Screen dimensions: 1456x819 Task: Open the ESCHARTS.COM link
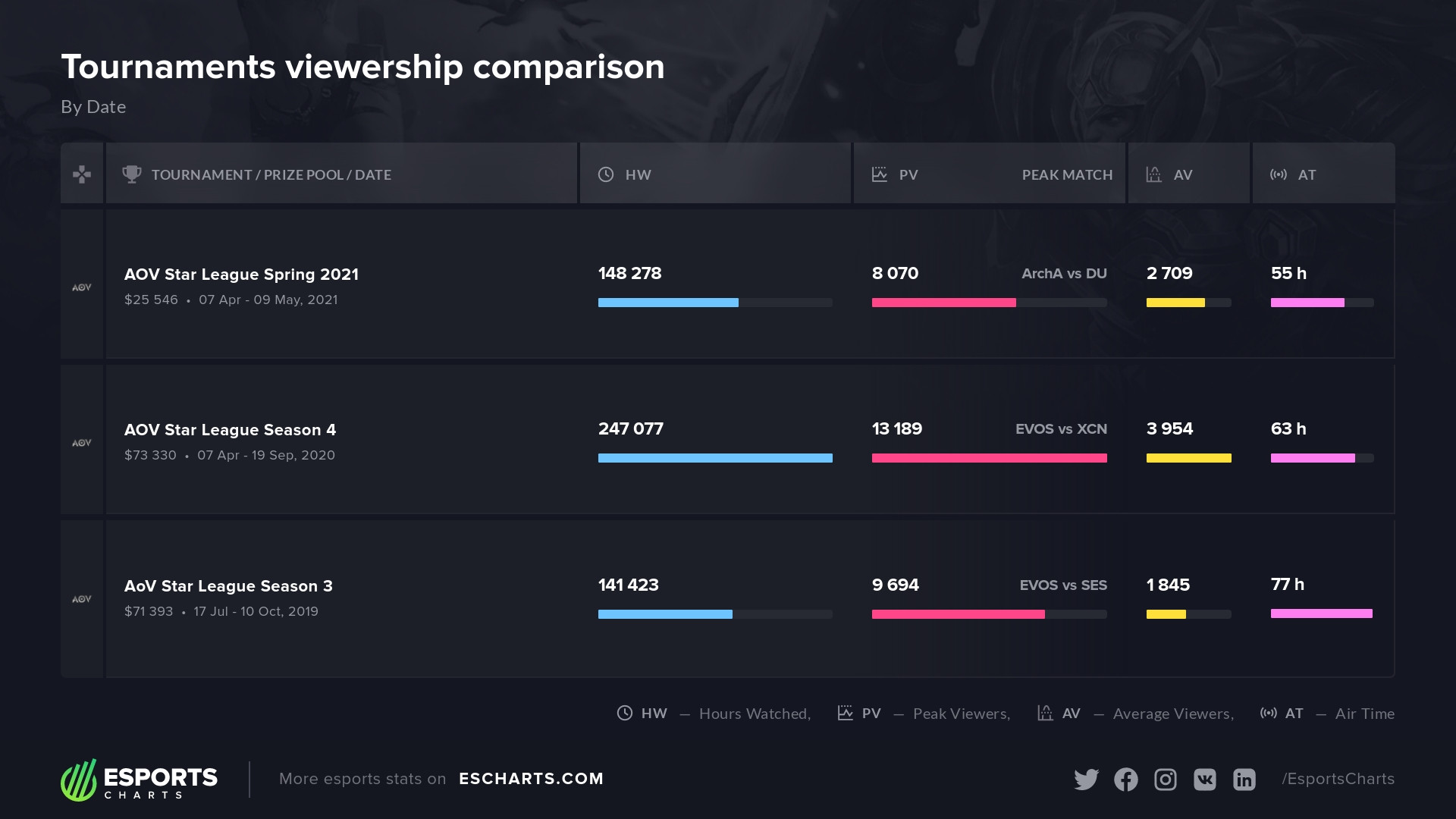click(531, 779)
